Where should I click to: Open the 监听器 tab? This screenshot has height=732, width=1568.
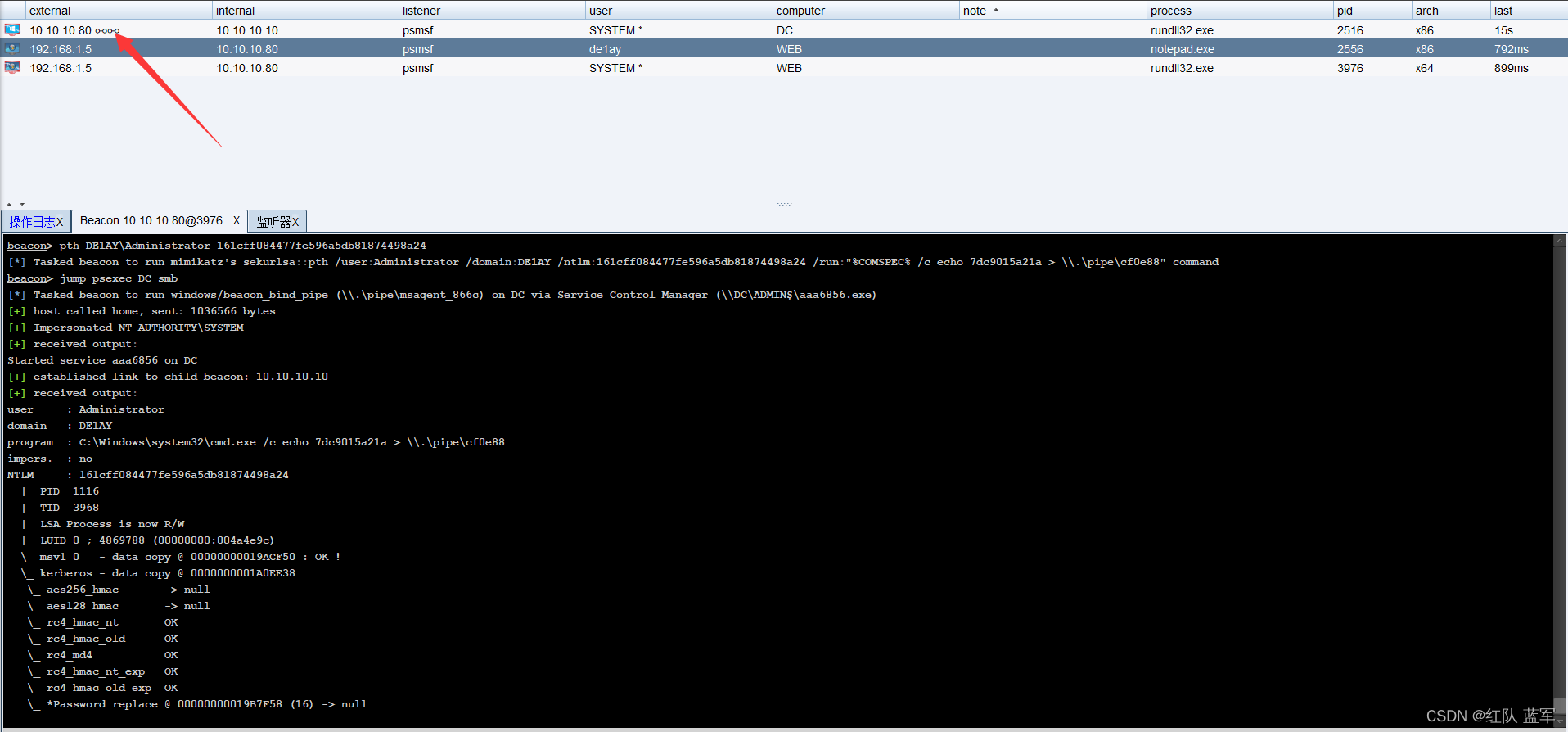tap(273, 222)
